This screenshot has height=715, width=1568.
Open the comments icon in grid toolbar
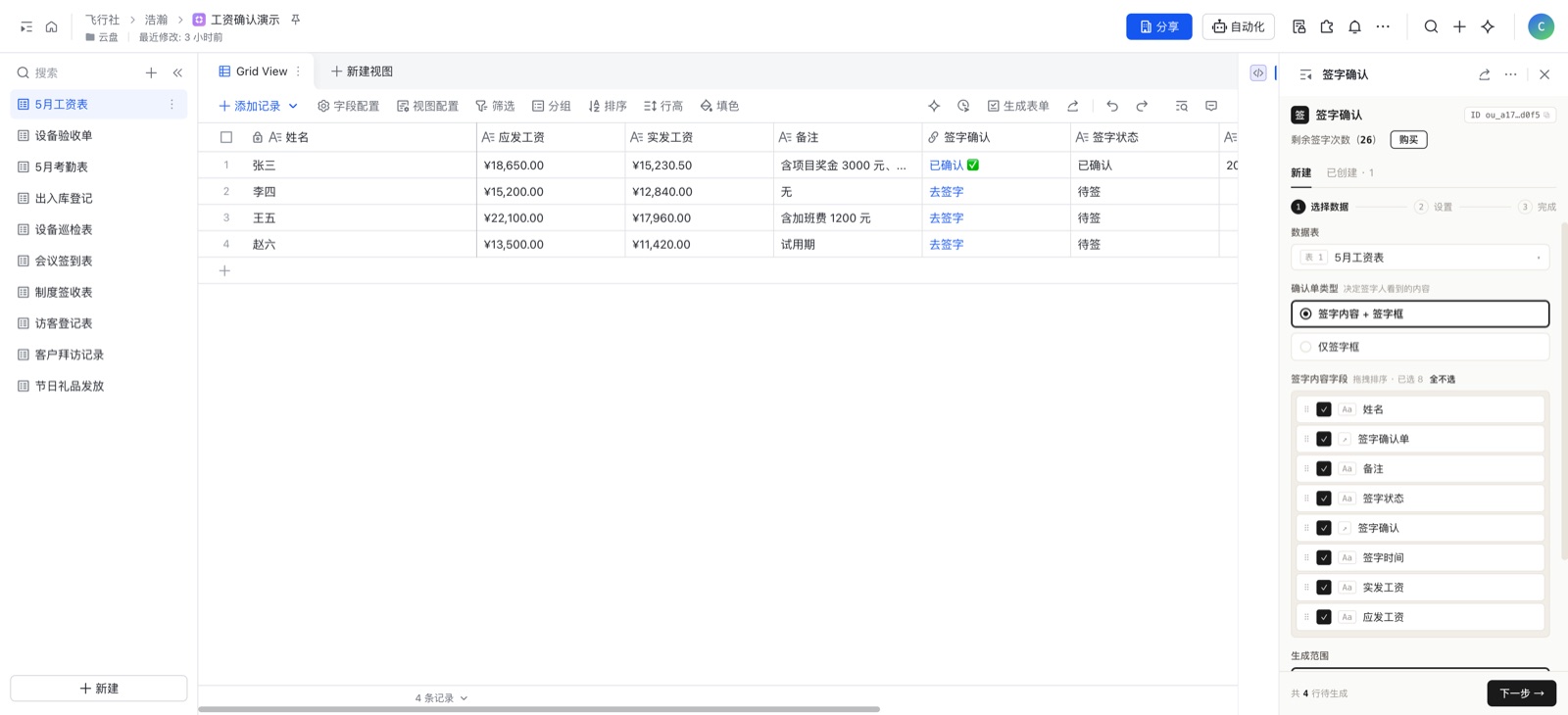click(1211, 106)
